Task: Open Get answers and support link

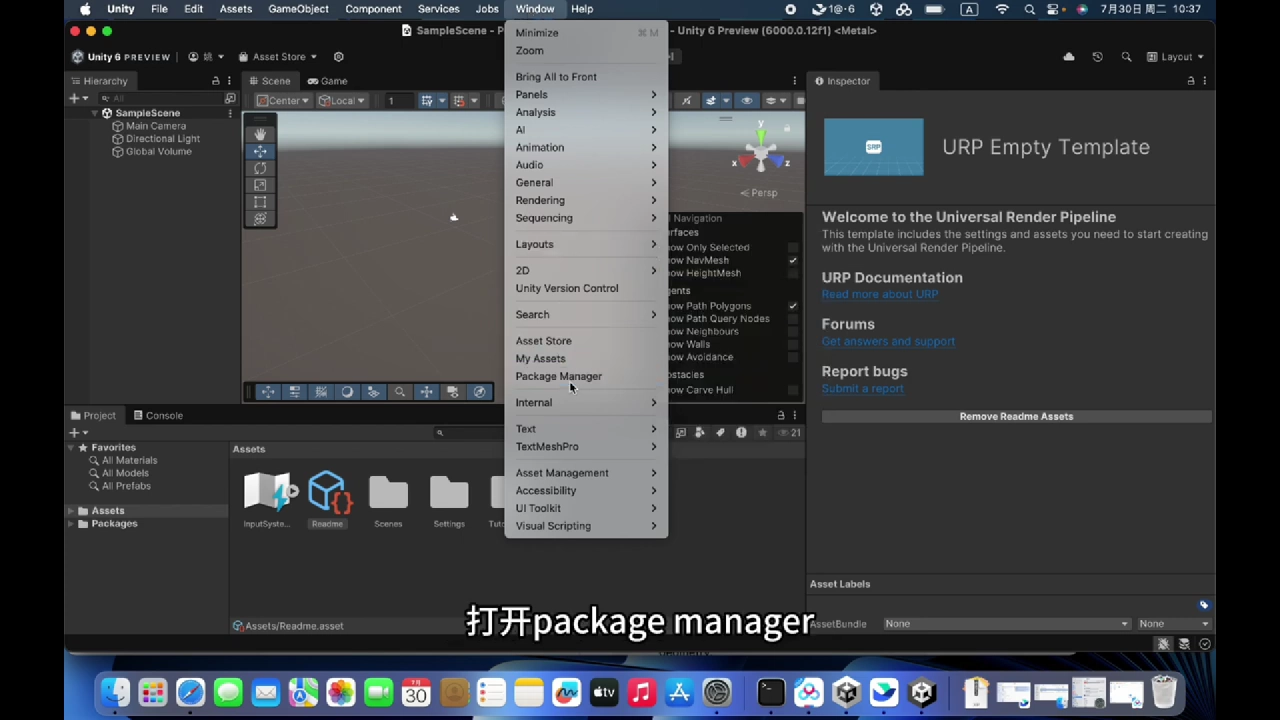Action: 888,341
